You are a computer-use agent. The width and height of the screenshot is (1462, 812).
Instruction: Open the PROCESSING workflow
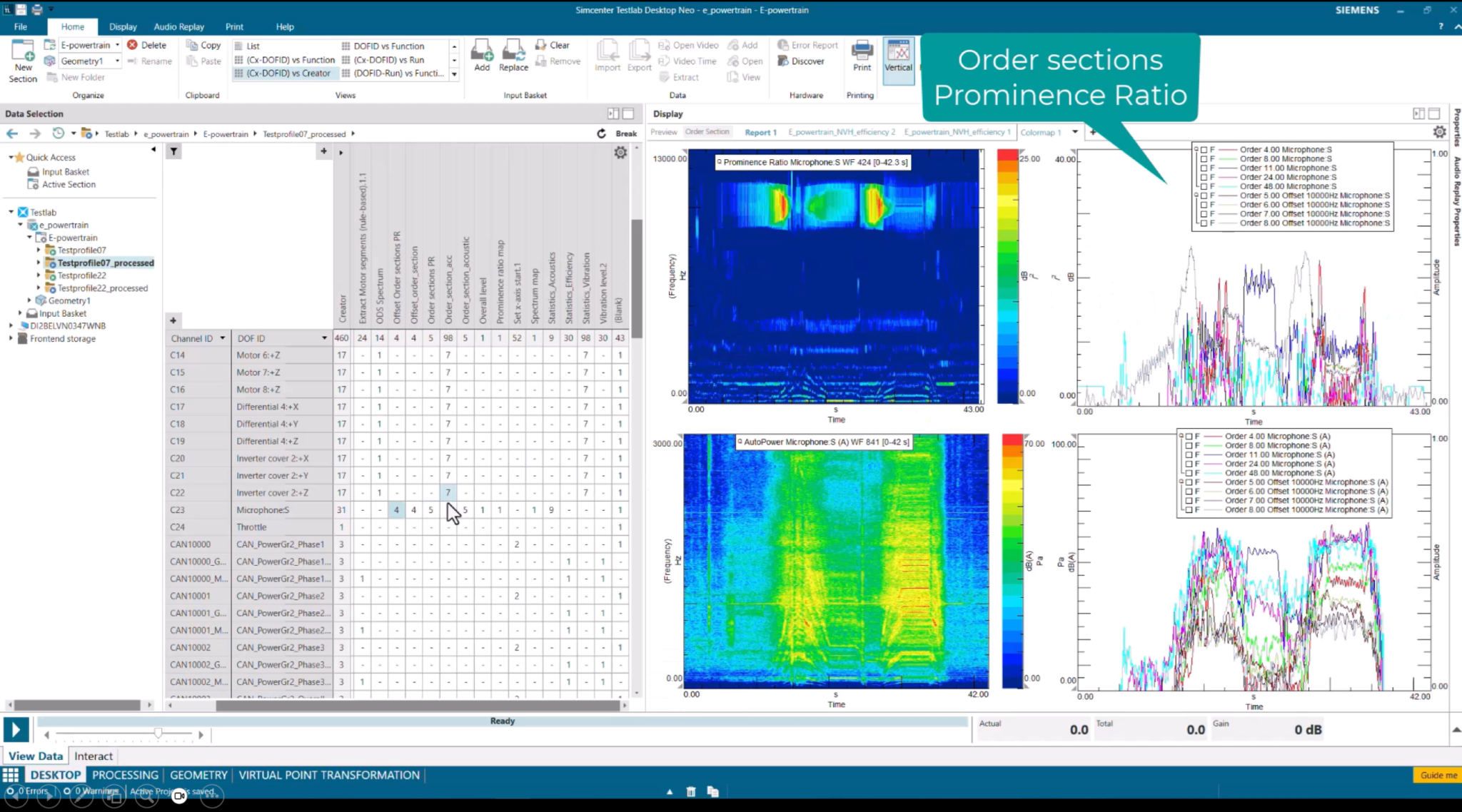[125, 775]
